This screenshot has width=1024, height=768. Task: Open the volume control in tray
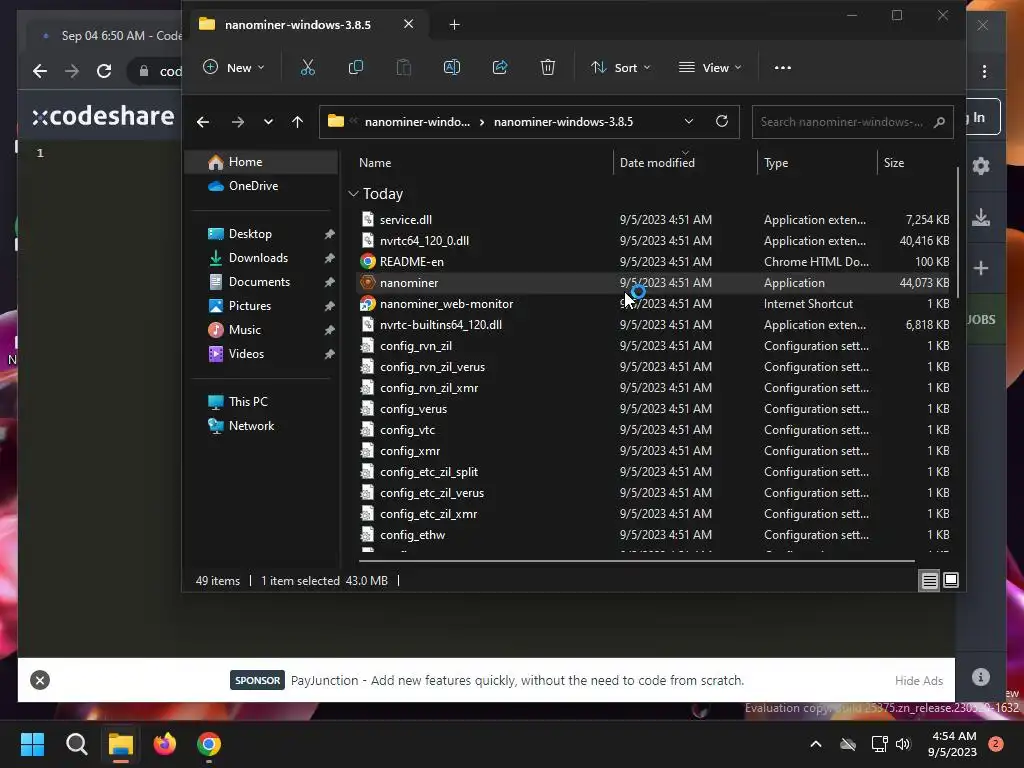click(903, 744)
